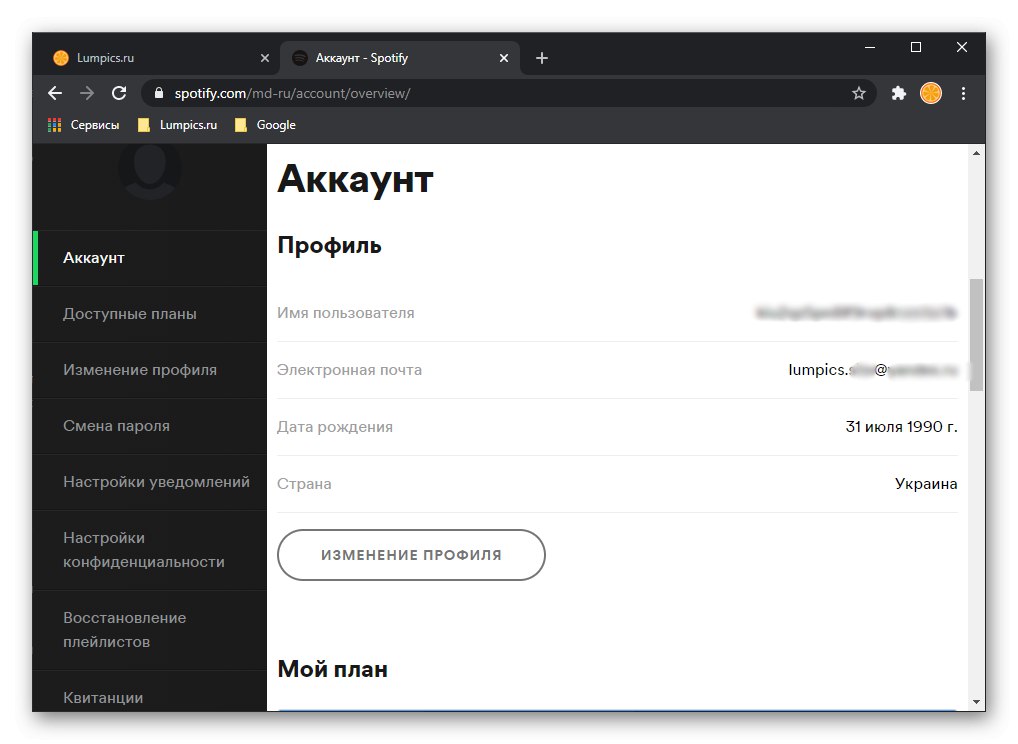Screen dimensions: 1018x744
Task: Click the padlock icon in address bar
Action: [x=158, y=93]
